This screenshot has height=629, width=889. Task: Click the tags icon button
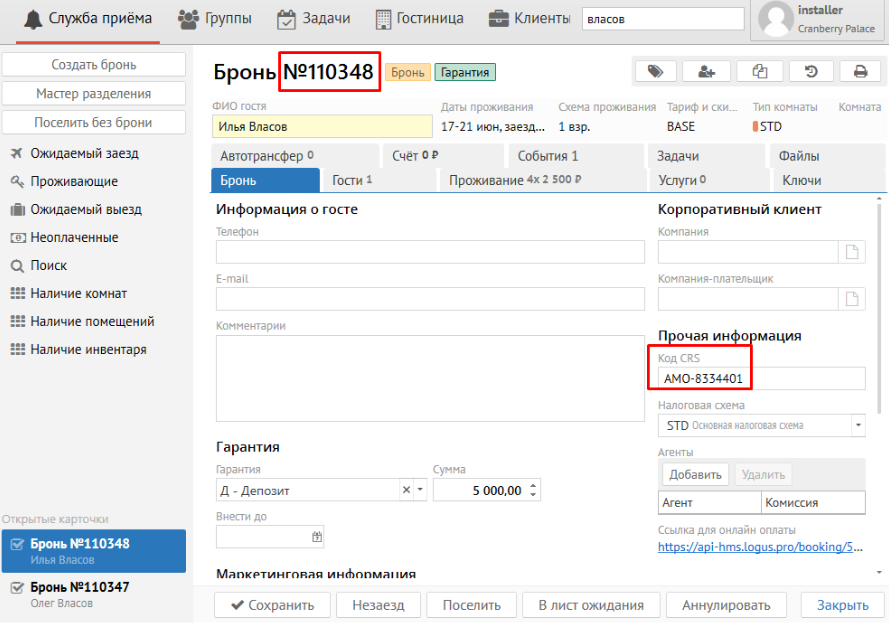(x=655, y=71)
